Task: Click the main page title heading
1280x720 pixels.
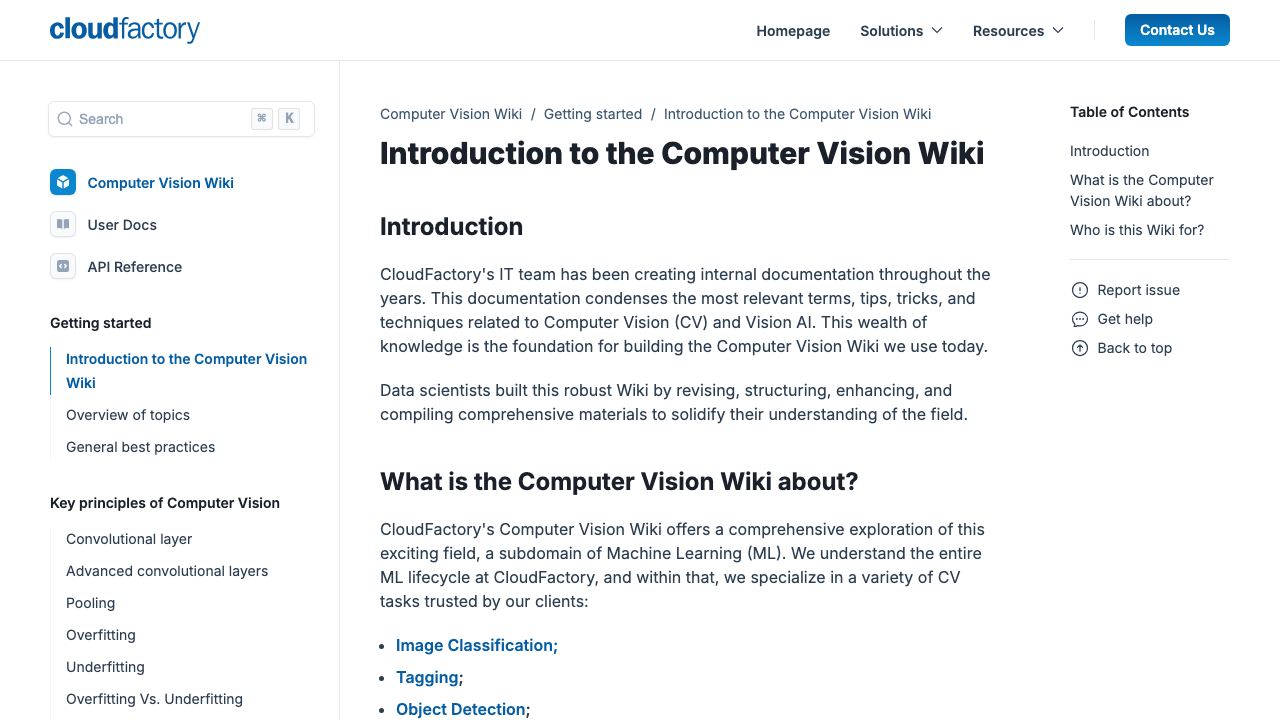Action: [682, 153]
